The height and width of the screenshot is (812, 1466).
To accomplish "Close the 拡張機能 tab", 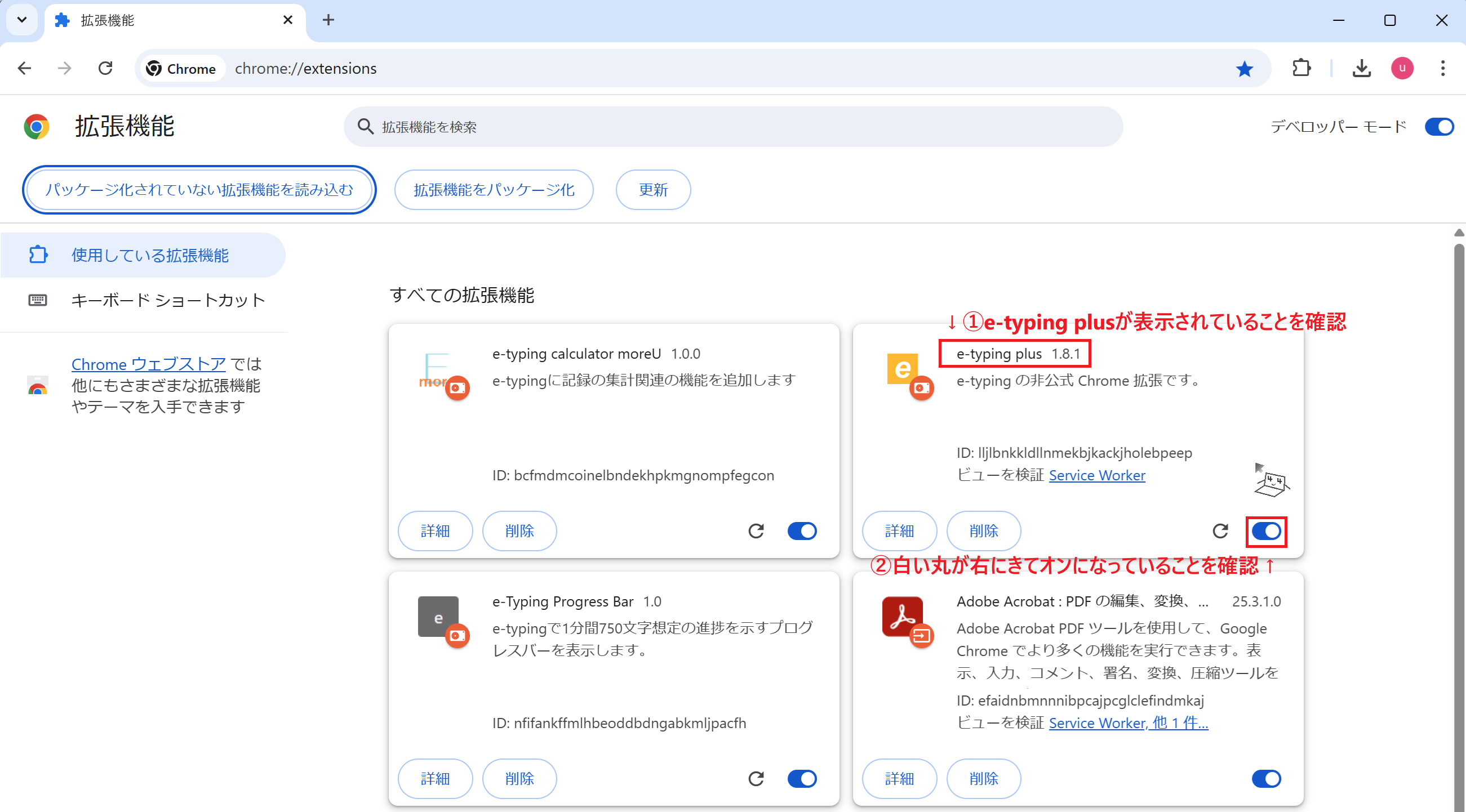I will tap(288, 20).
